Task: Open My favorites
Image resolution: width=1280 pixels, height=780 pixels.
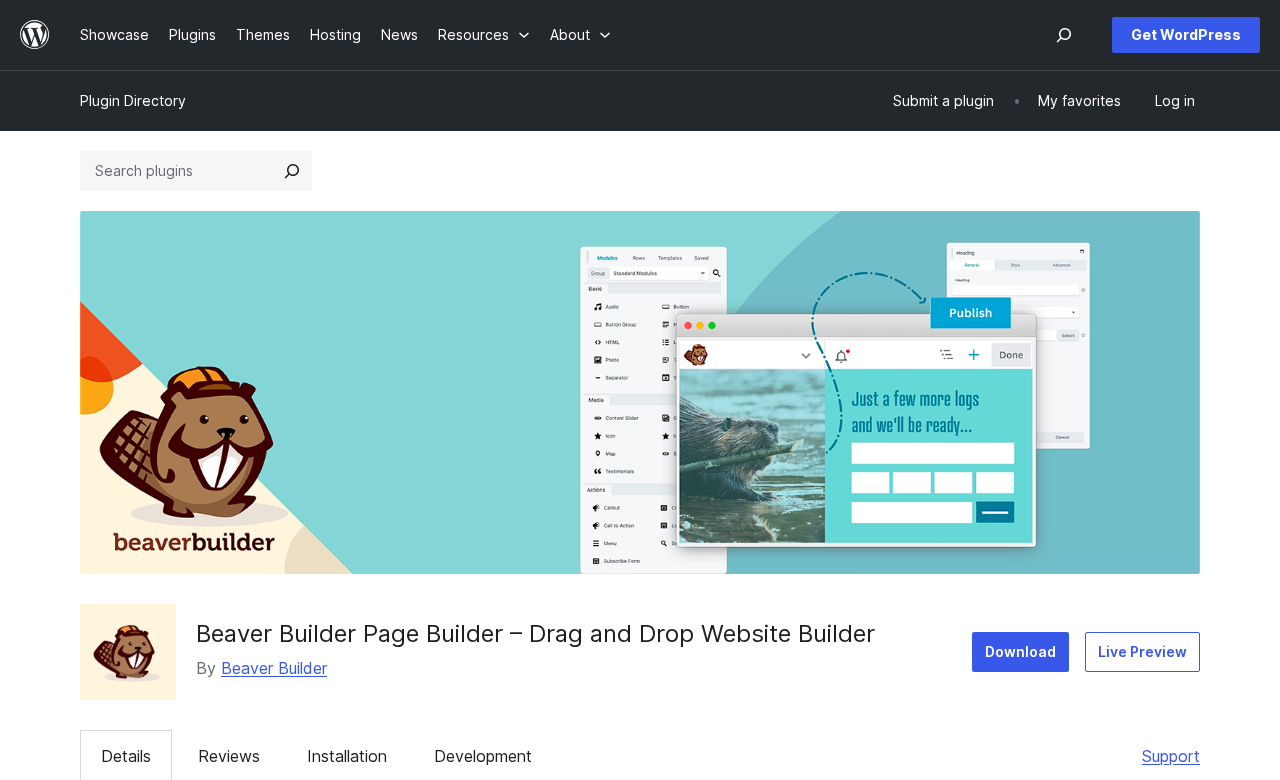Action: 1079,101
